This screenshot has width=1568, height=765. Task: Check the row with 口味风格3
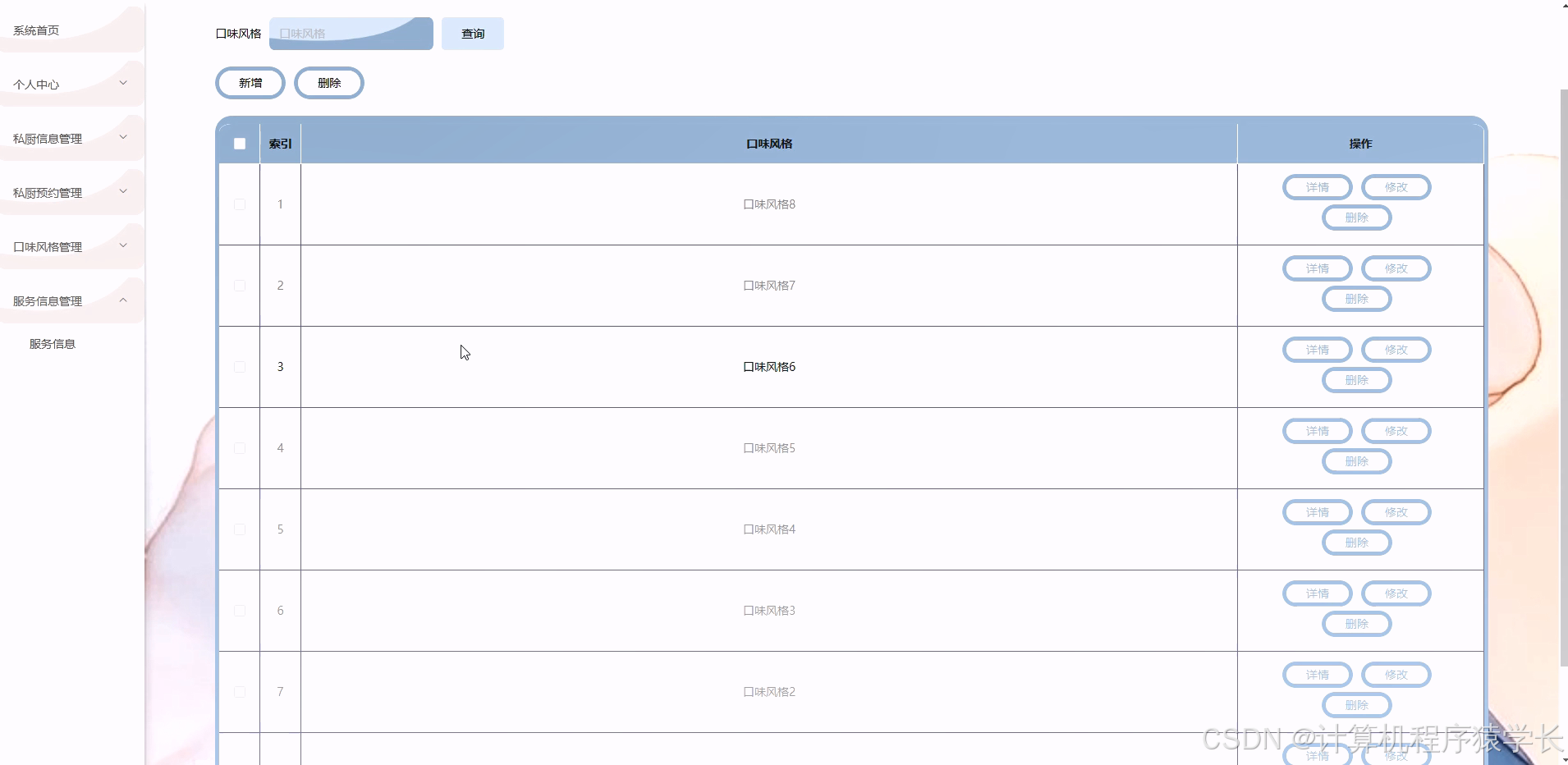[240, 611]
